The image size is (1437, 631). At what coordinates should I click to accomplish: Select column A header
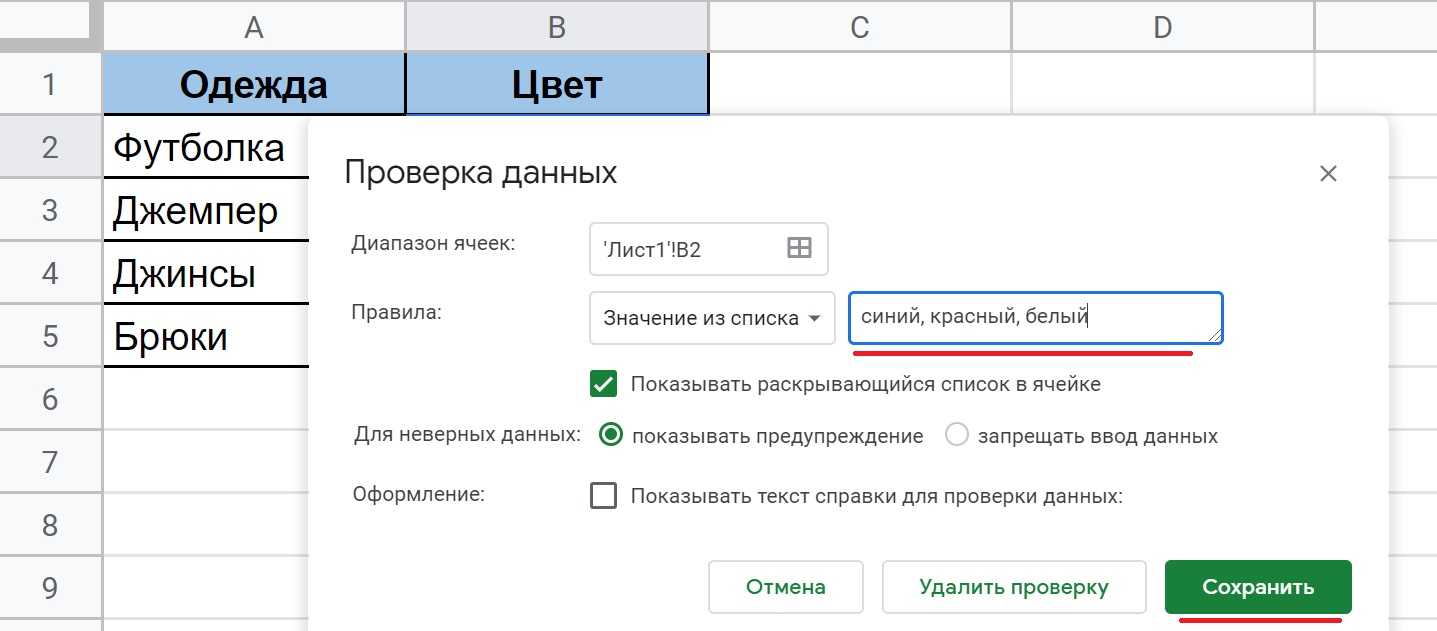click(x=254, y=27)
